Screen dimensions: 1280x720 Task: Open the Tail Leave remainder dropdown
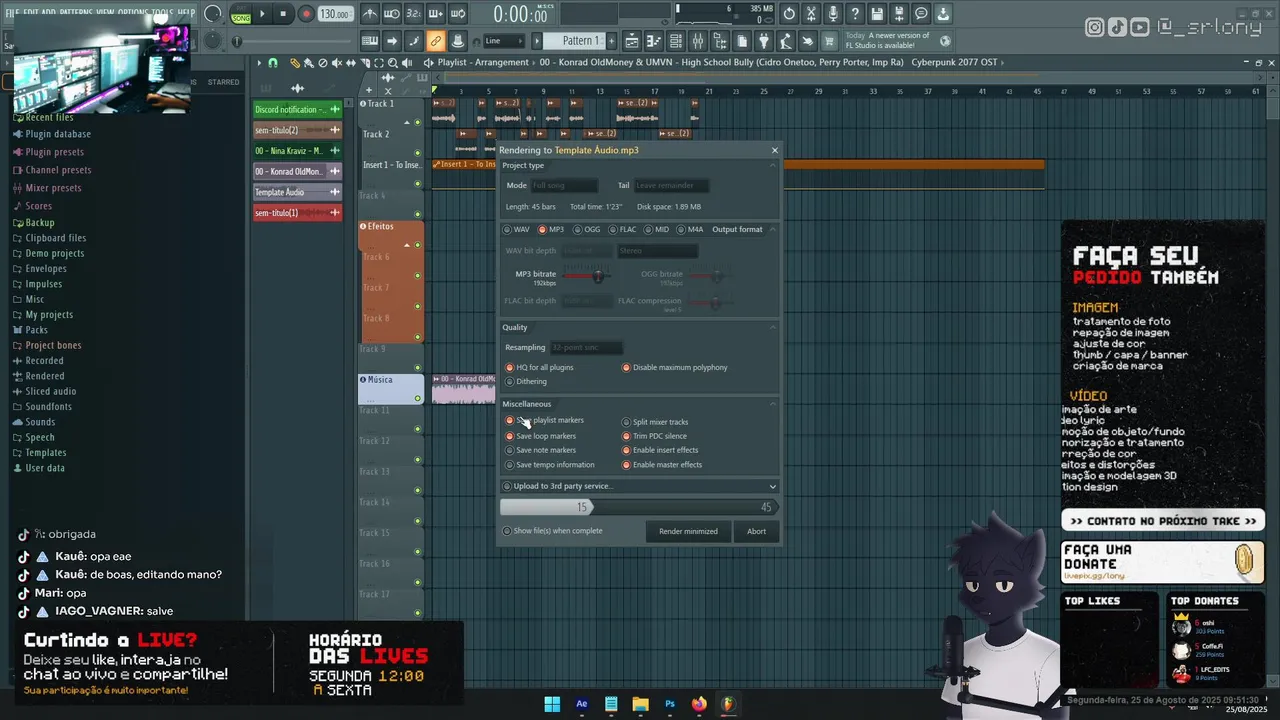671,185
